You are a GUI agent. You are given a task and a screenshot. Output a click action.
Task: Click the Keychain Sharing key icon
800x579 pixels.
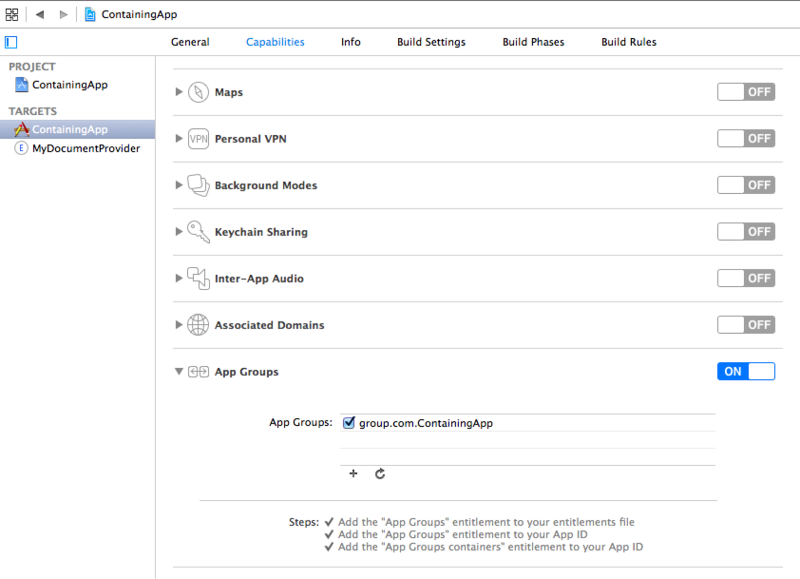click(198, 232)
